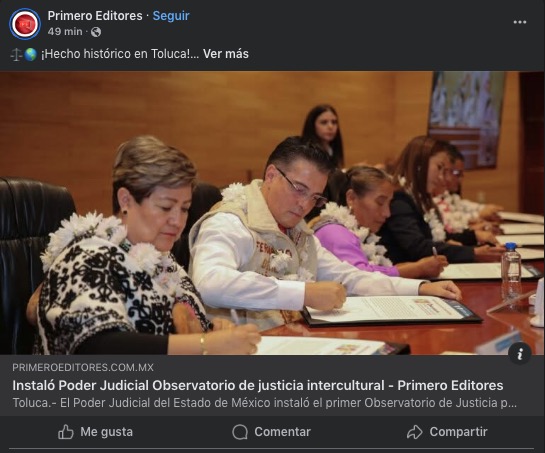Open the three-dot post options menu
Screen dimensions: 545x453
pyautogui.click(x=520, y=22)
